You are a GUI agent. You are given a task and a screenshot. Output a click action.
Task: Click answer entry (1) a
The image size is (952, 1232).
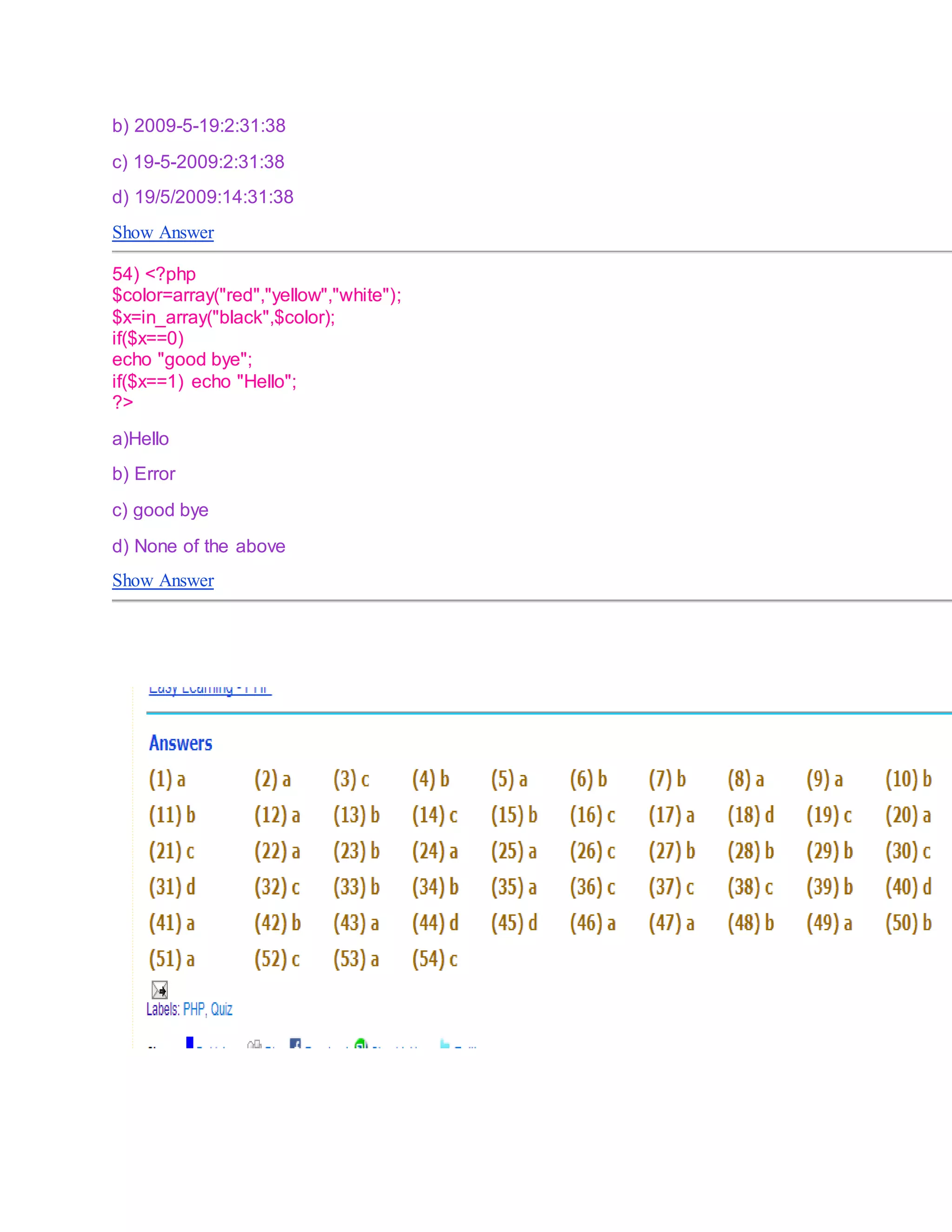coord(167,780)
